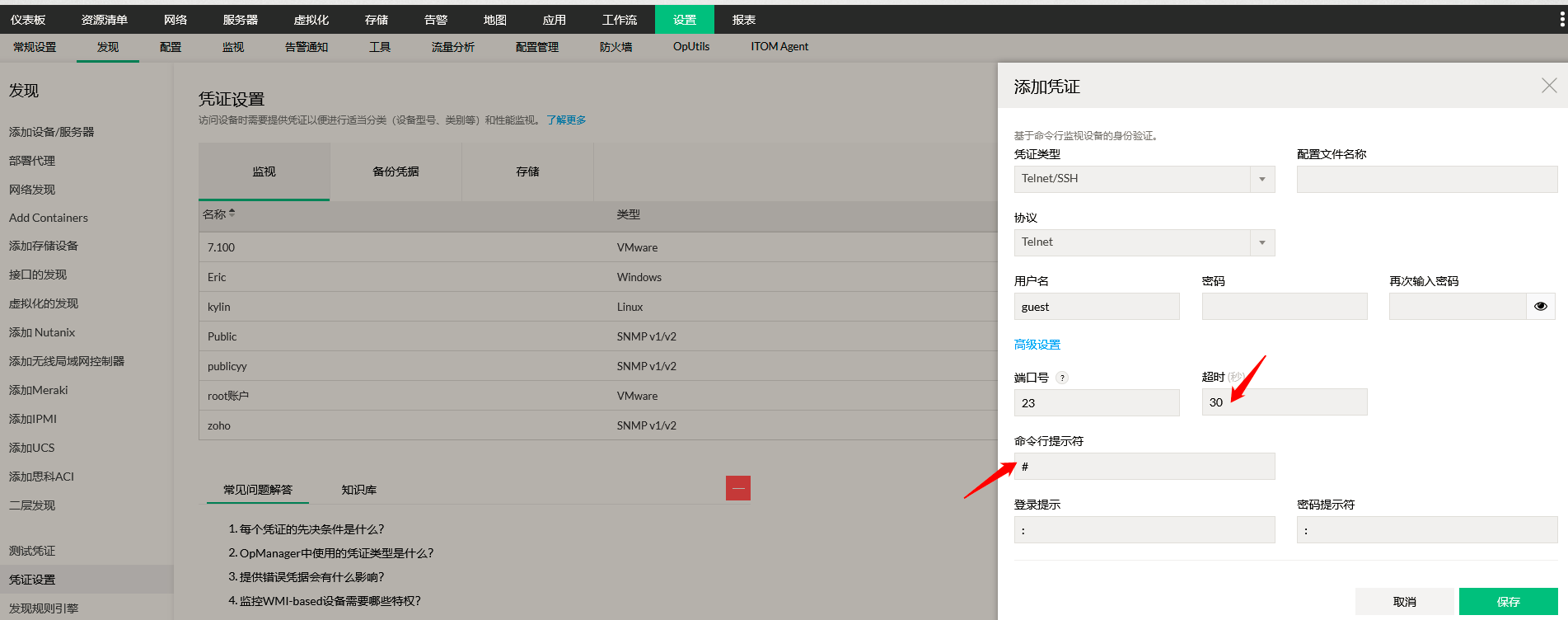Switch to the 常见问题解答 tab

pos(258,490)
